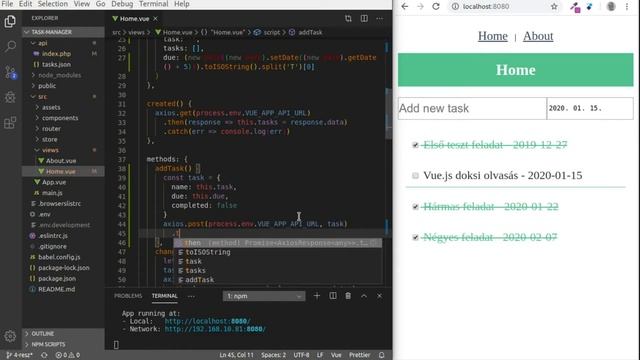Open the Manage gear in activity bar
Image resolution: width=640 pixels, height=360 pixels.
click(10, 336)
